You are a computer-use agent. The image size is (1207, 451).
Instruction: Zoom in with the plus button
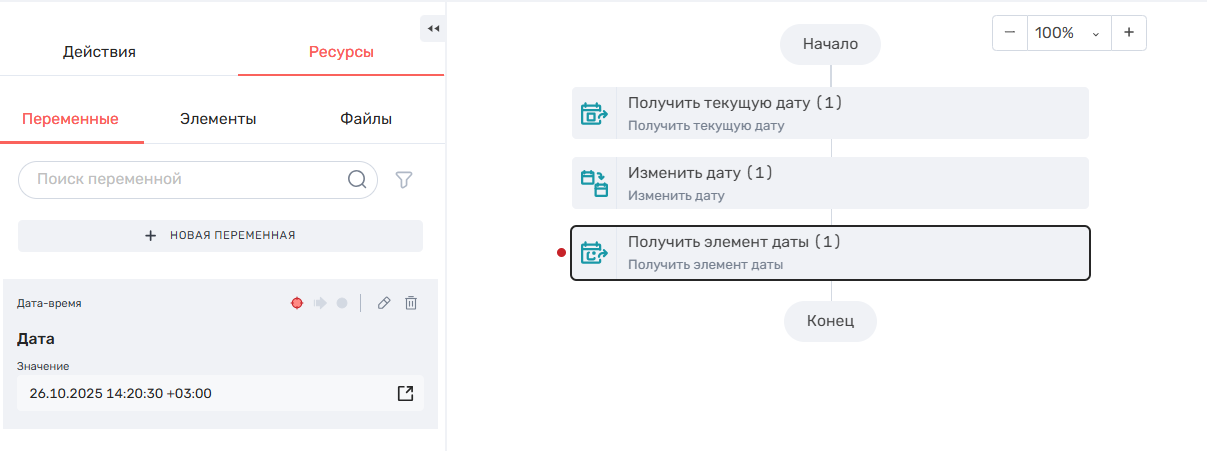pyautogui.click(x=1129, y=33)
